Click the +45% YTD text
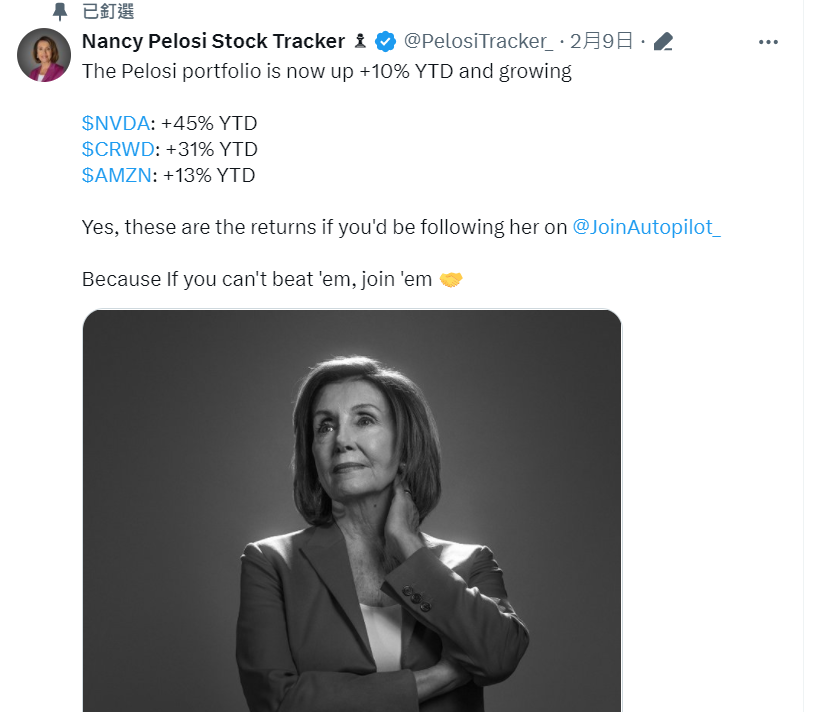814x712 pixels. 209,124
